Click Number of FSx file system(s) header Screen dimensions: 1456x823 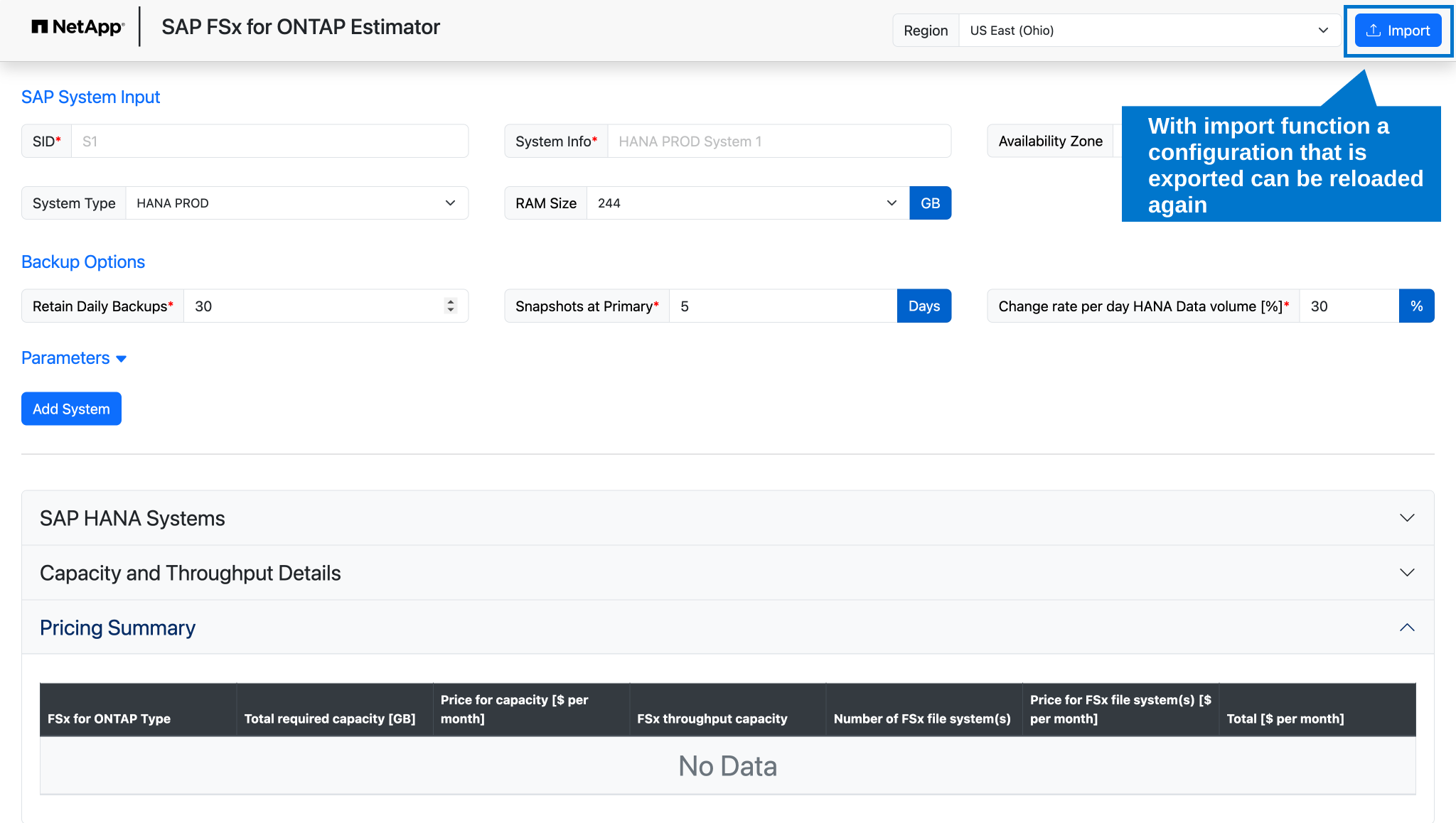[x=924, y=709]
